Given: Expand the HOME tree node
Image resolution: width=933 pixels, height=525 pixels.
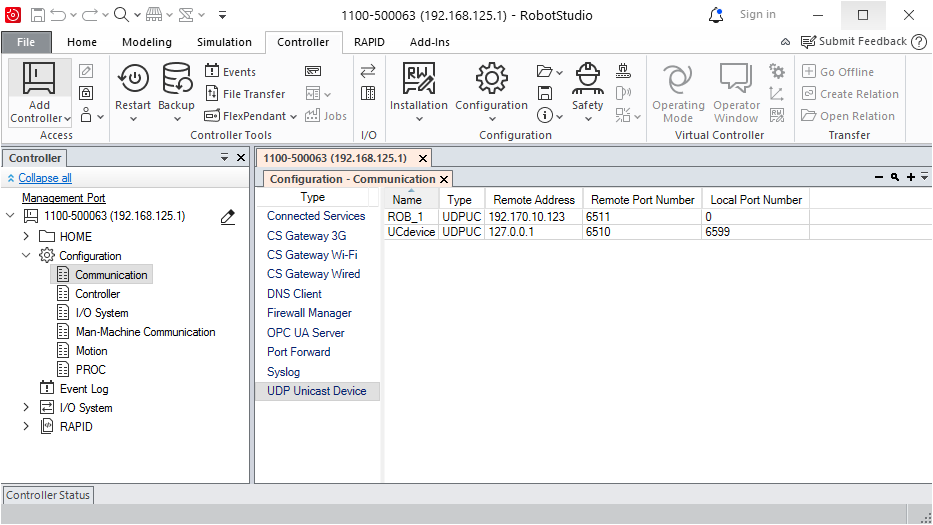Looking at the screenshot, I should tap(26, 236).
